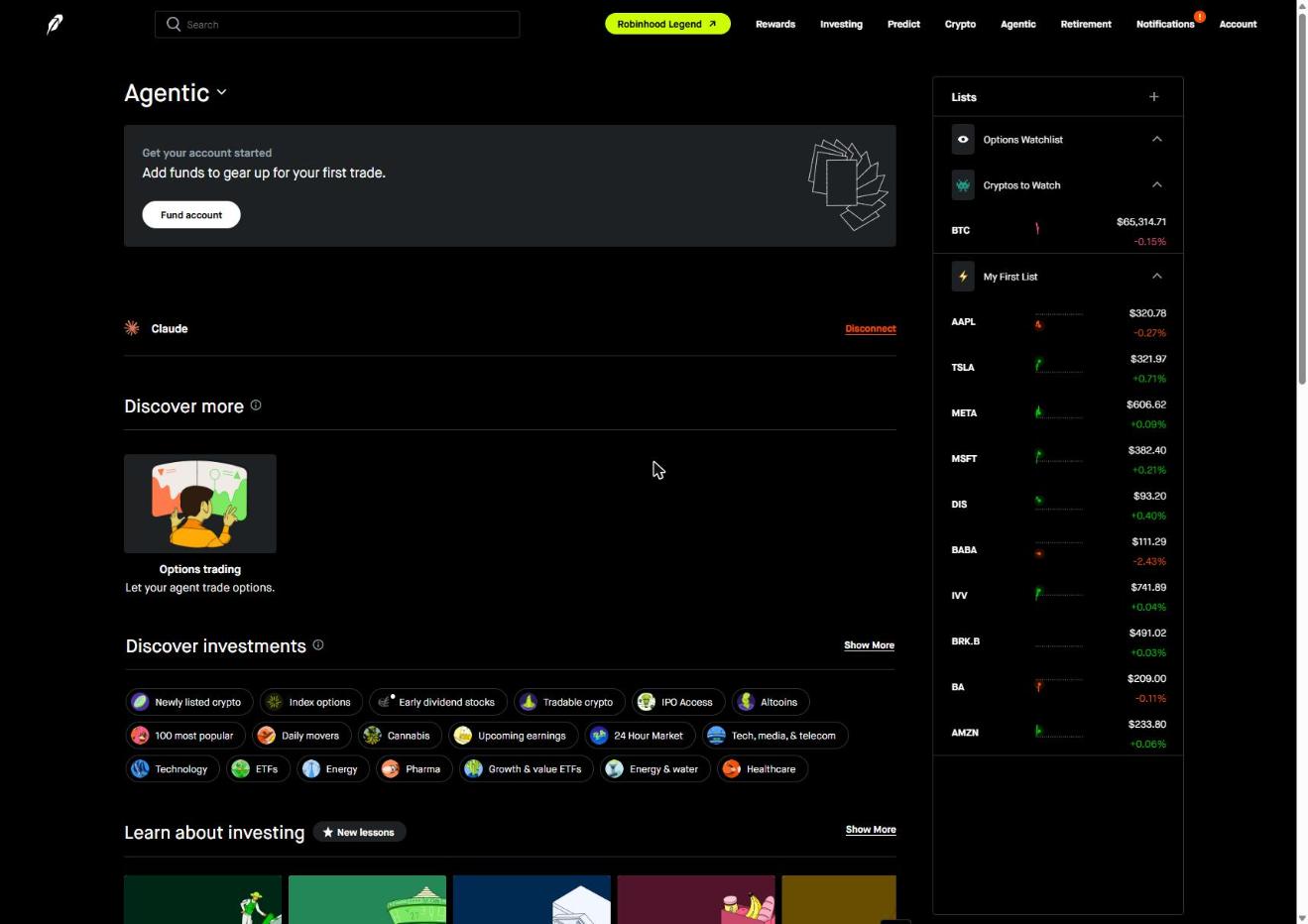Click the Options Watchlist eye icon
This screenshot has width=1308, height=924.
pyautogui.click(x=963, y=140)
